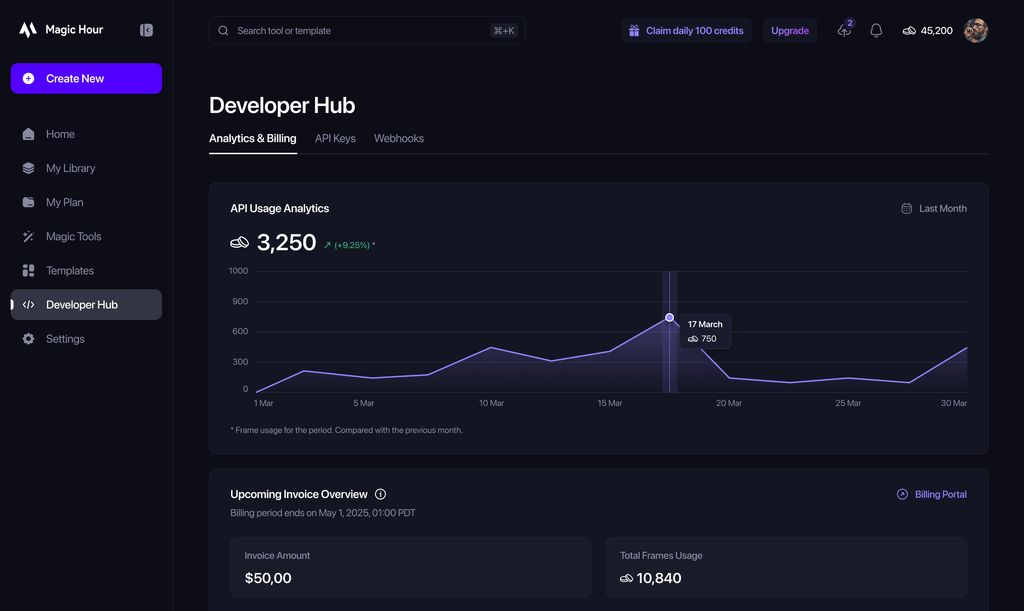
Task: Open the user profile avatar
Action: coord(975,31)
